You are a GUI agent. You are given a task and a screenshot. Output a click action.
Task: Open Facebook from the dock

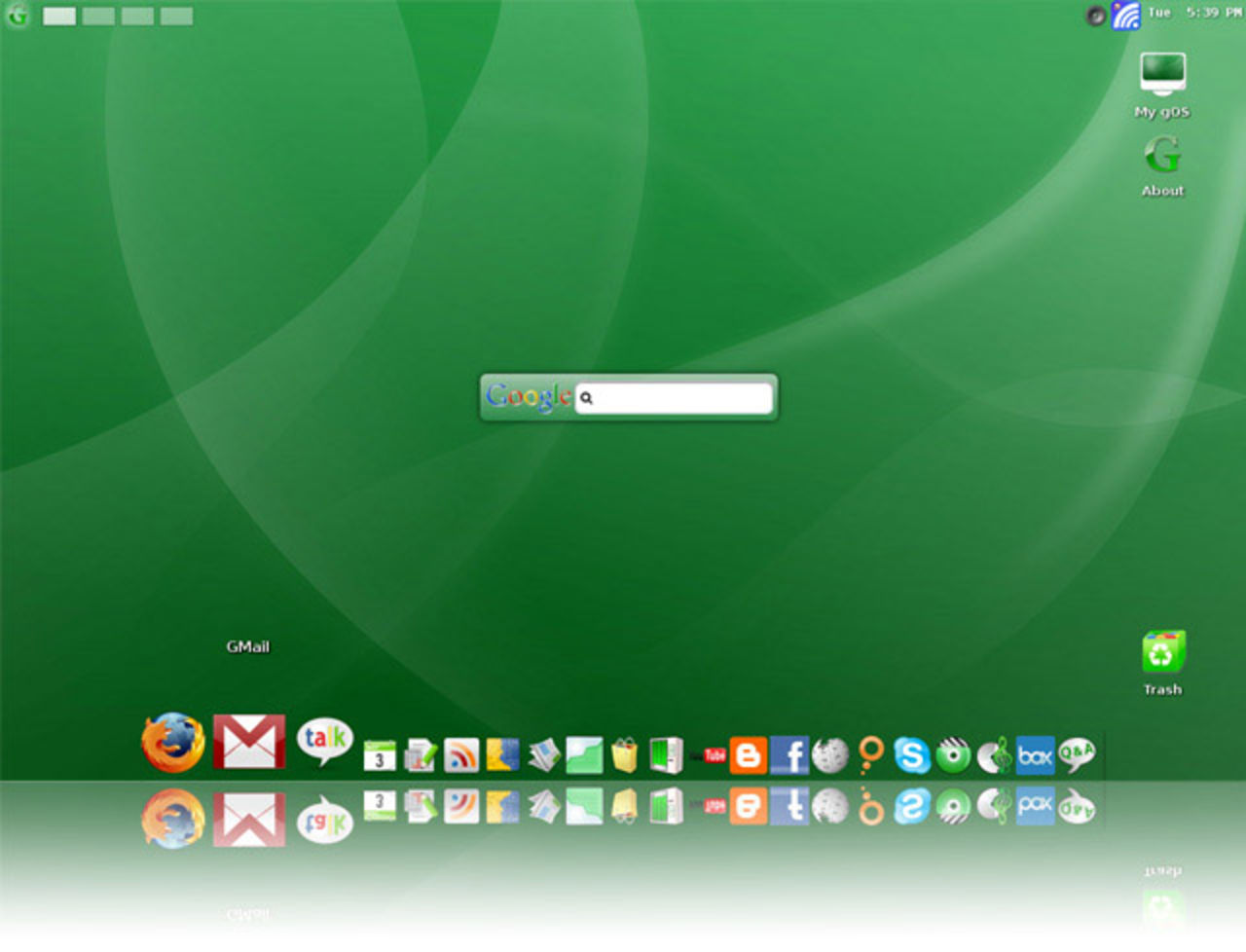(789, 755)
